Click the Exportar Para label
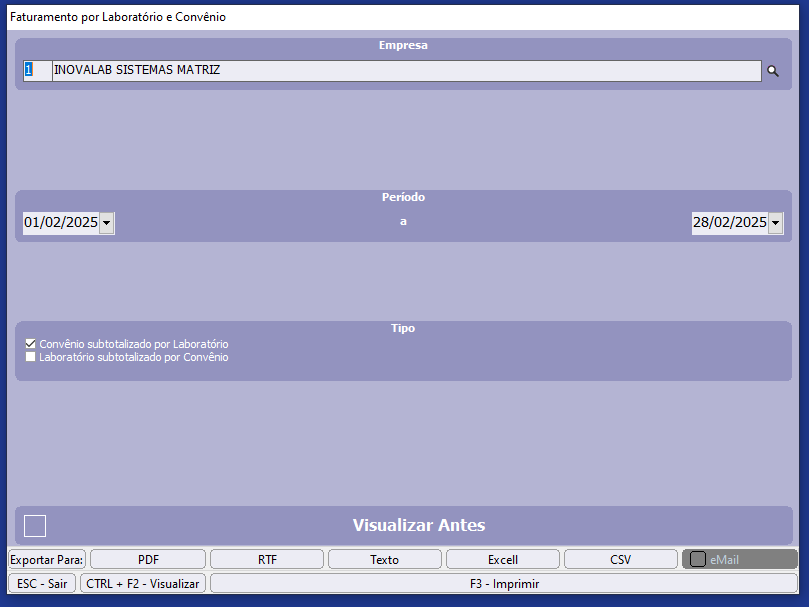 coord(47,559)
